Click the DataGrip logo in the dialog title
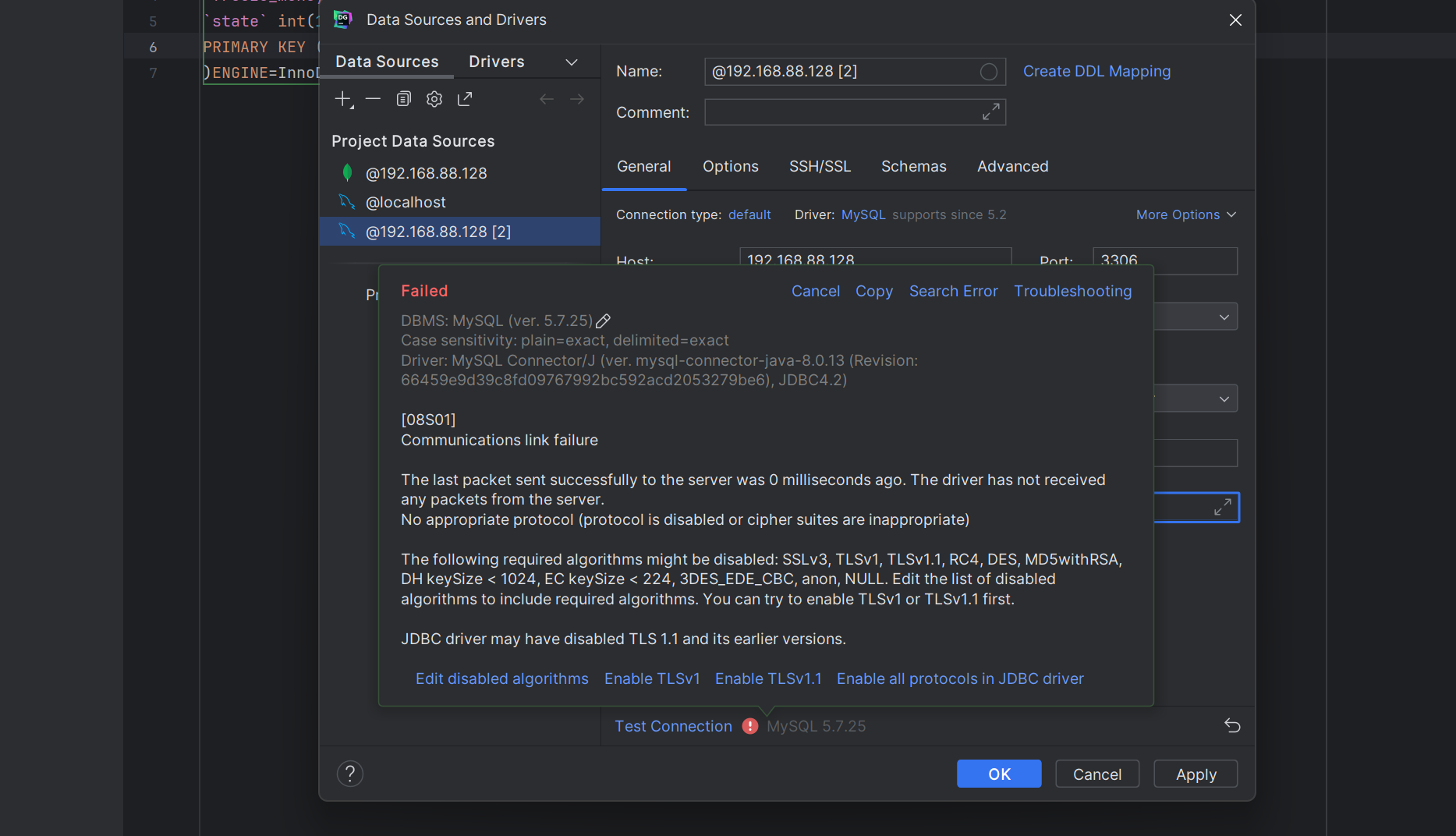 point(342,19)
